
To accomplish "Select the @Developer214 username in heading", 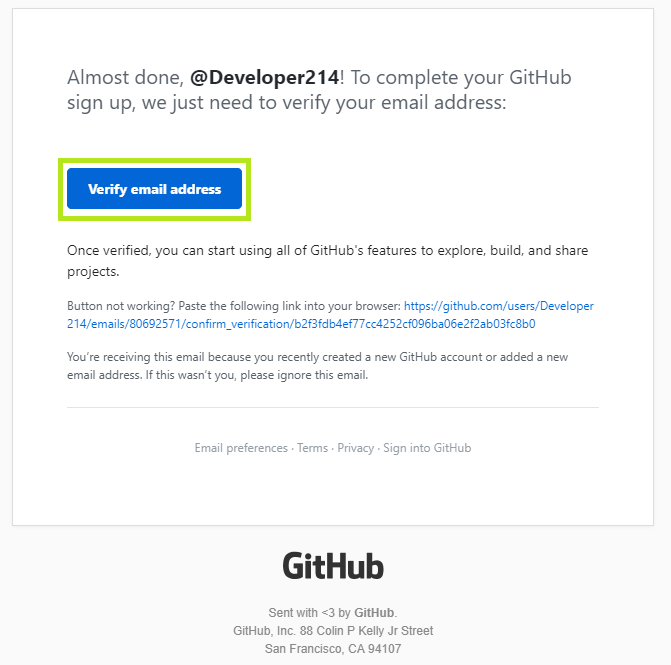I will 264,77.
